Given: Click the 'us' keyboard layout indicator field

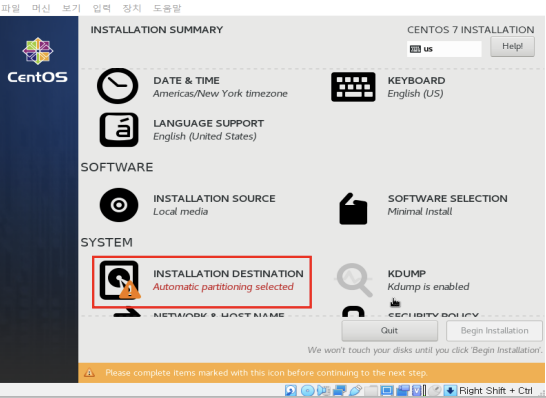Looking at the screenshot, I should (x=444, y=49).
